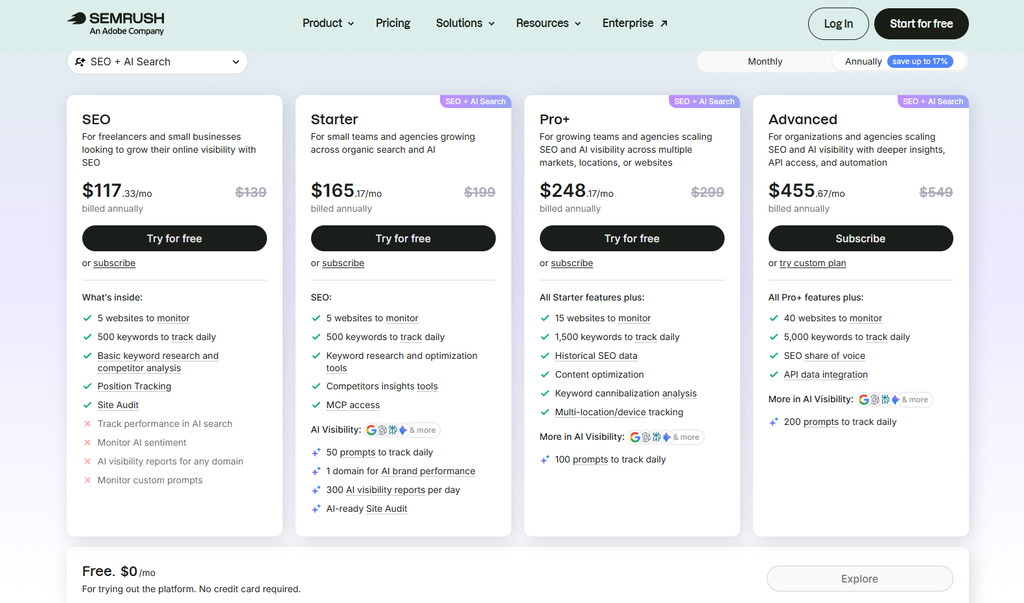Click 5,000 keywords to track daily
The height and width of the screenshot is (603, 1024).
point(846,337)
